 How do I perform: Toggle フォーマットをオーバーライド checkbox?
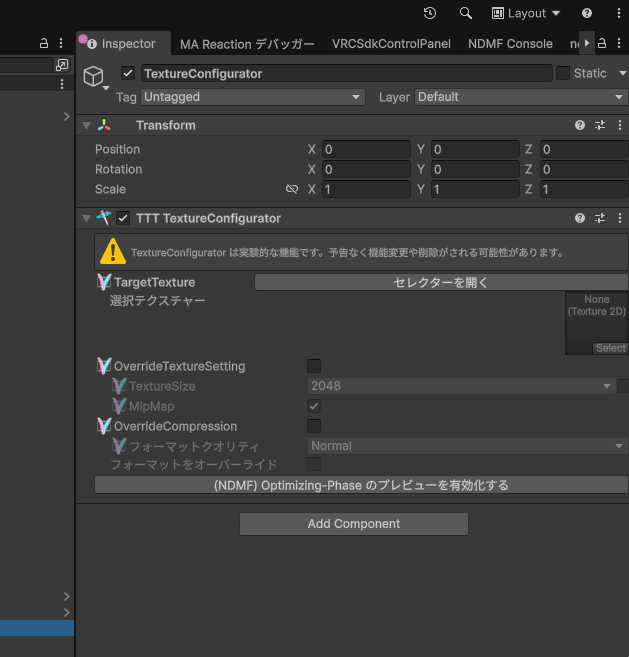[x=314, y=464]
